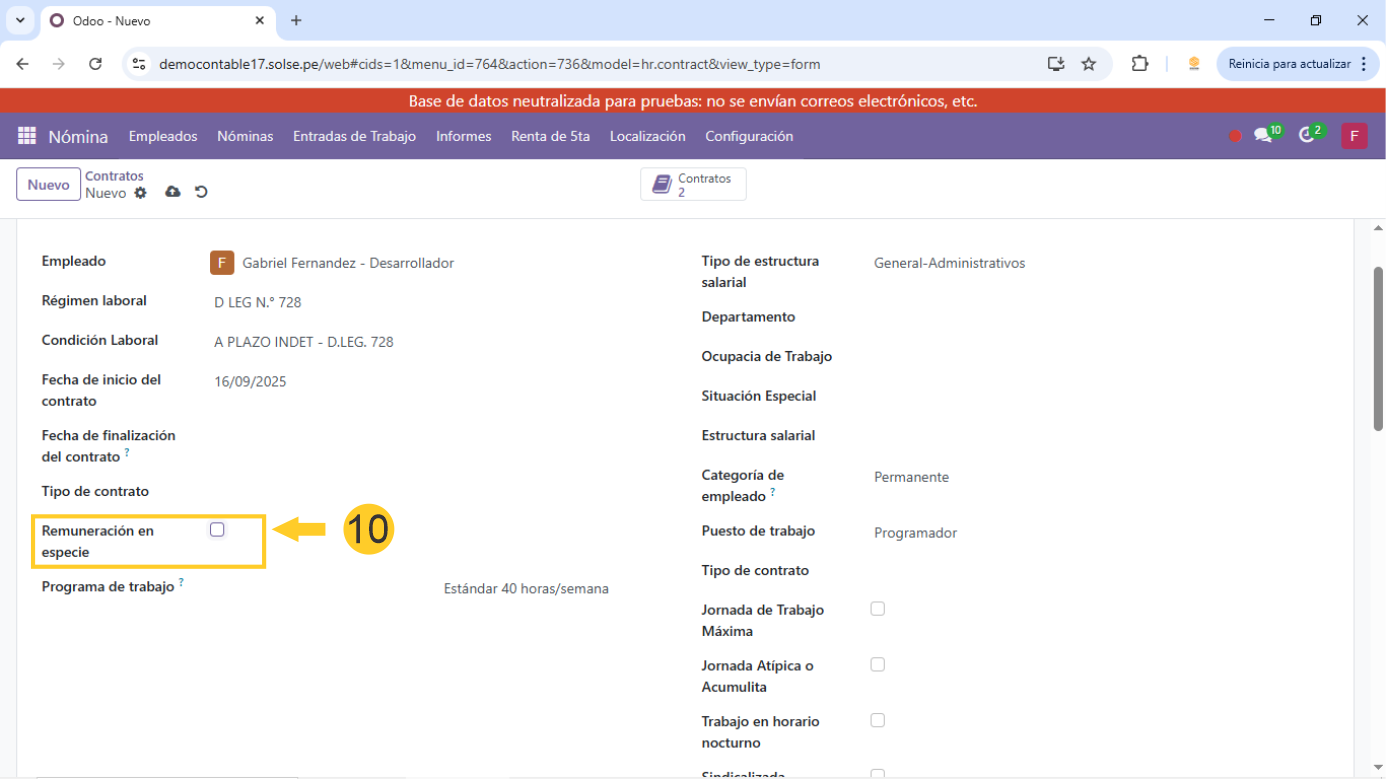This screenshot has height=779, width=1386.
Task: Open the Odoo apps grid menu
Action: [27, 136]
